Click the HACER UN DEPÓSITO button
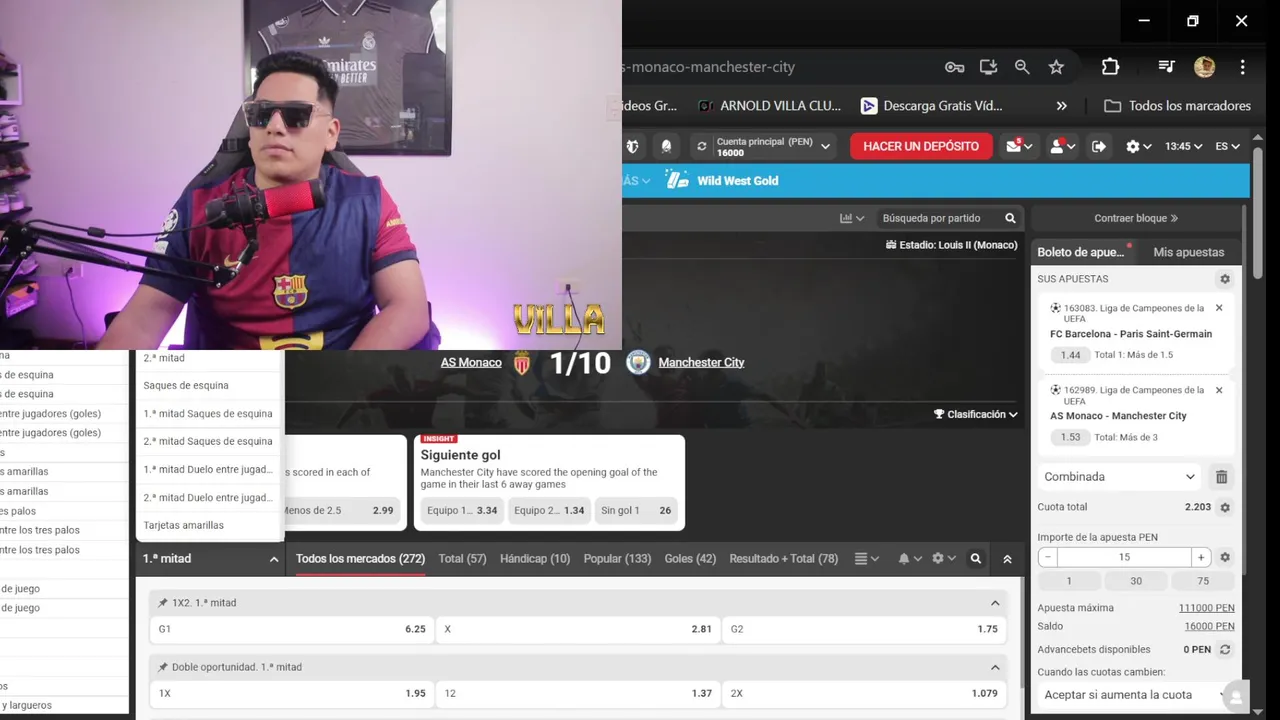Viewport: 1280px width, 720px height. click(x=921, y=146)
